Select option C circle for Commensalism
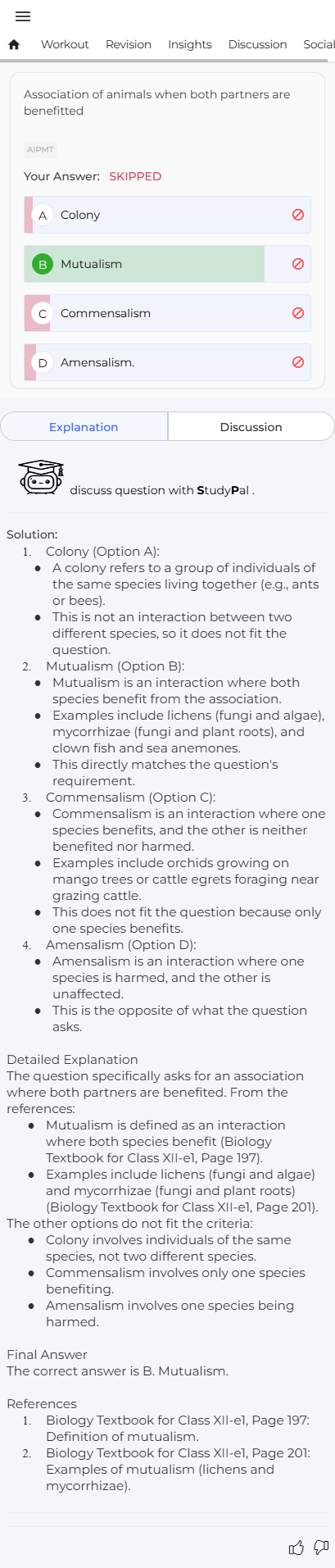The image size is (335, 1568). [43, 313]
